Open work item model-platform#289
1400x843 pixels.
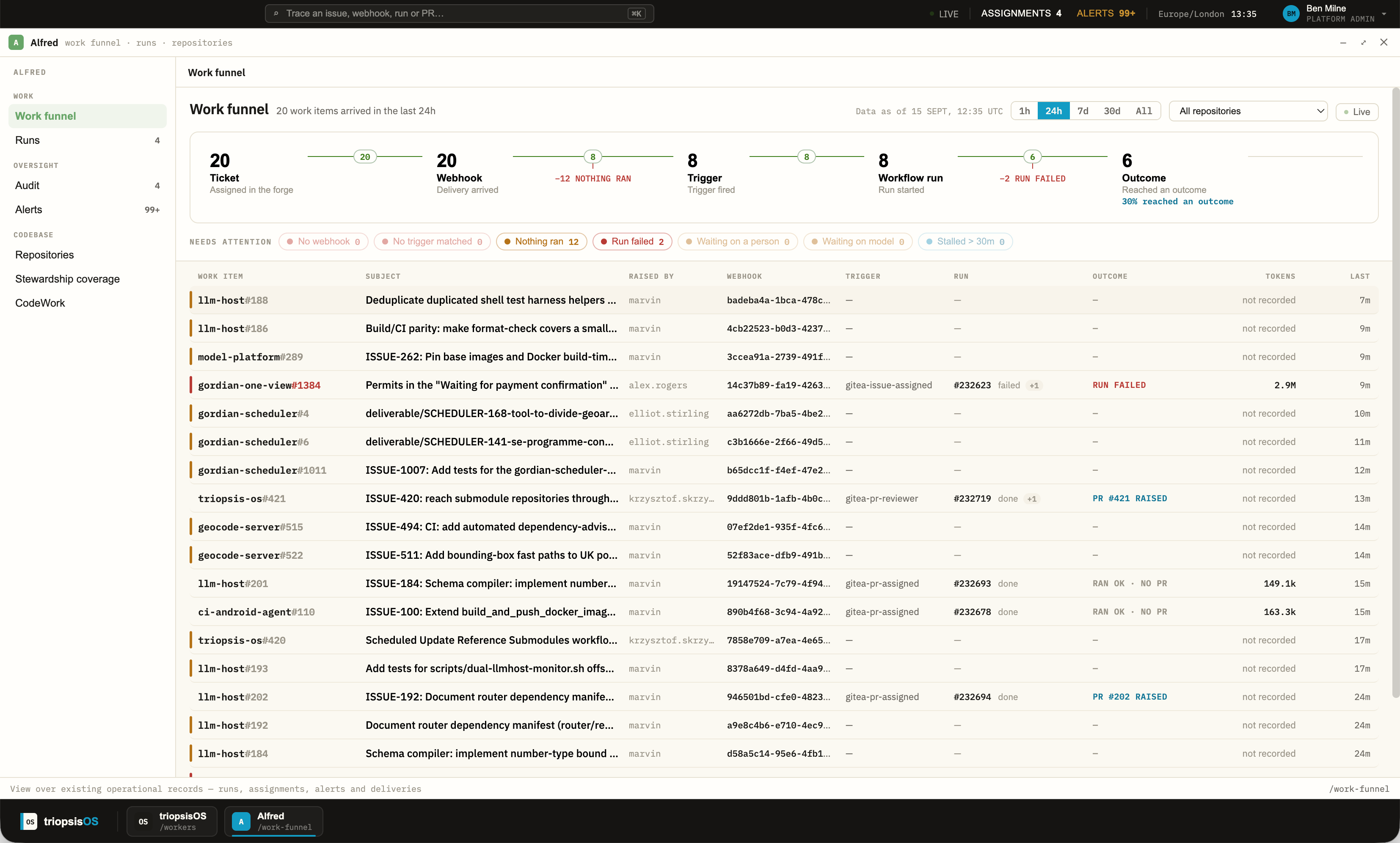250,357
